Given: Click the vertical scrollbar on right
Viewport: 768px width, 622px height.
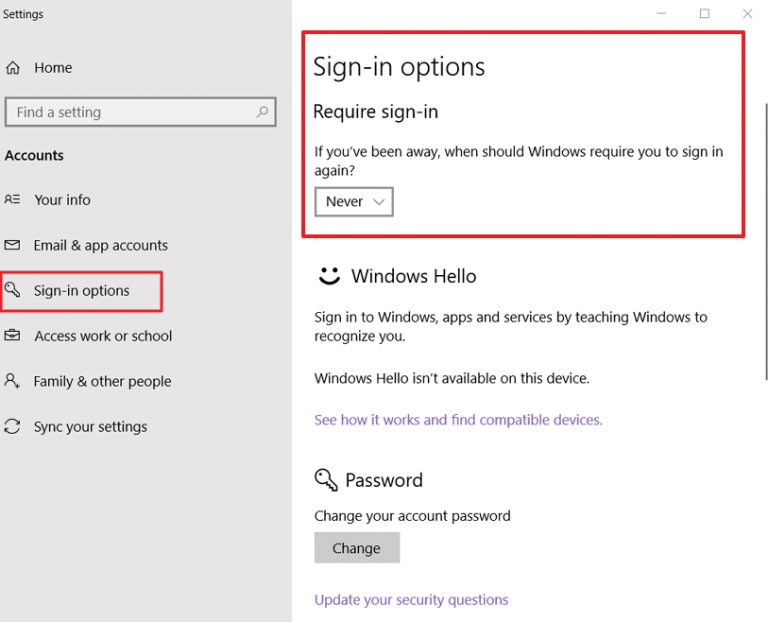Looking at the screenshot, I should (766, 241).
